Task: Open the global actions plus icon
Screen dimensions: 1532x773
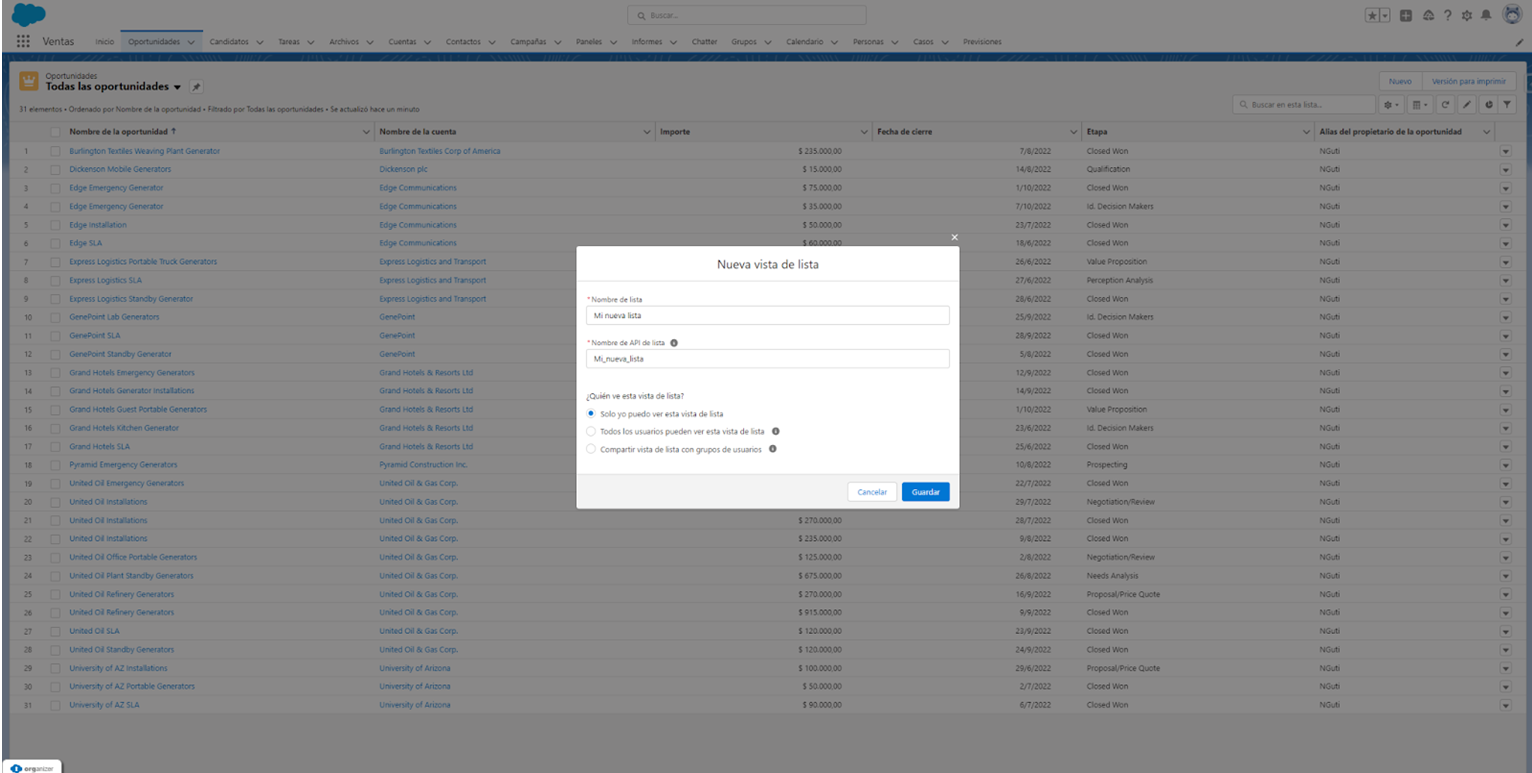Action: [1406, 16]
